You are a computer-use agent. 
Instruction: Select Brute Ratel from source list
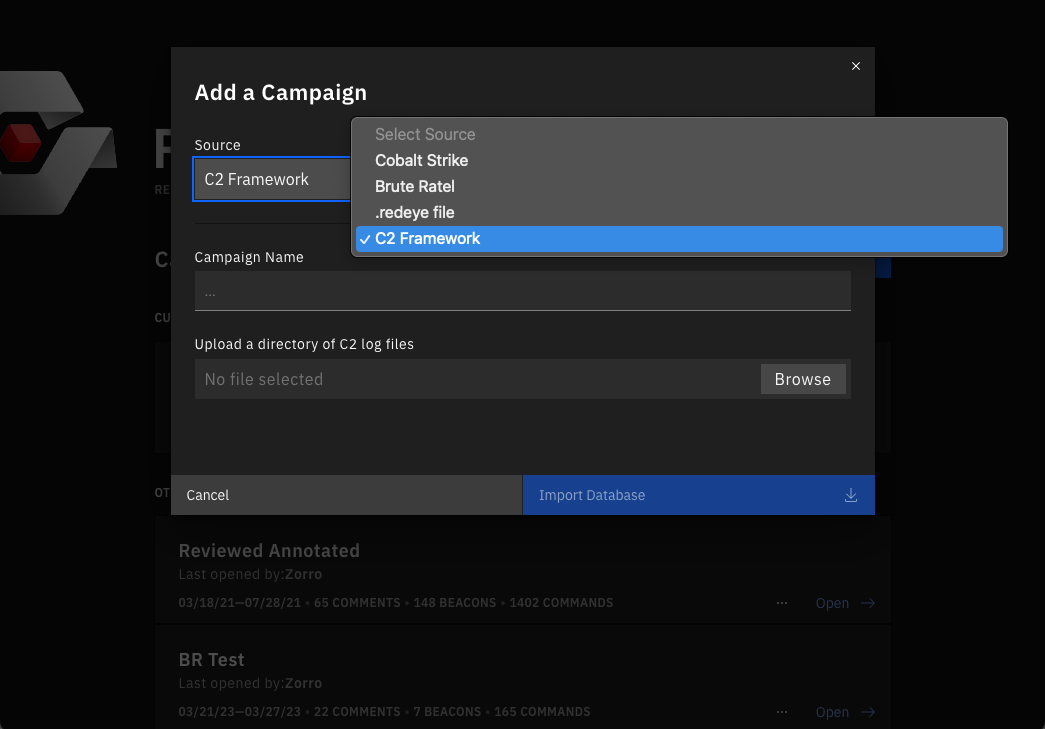click(679, 187)
